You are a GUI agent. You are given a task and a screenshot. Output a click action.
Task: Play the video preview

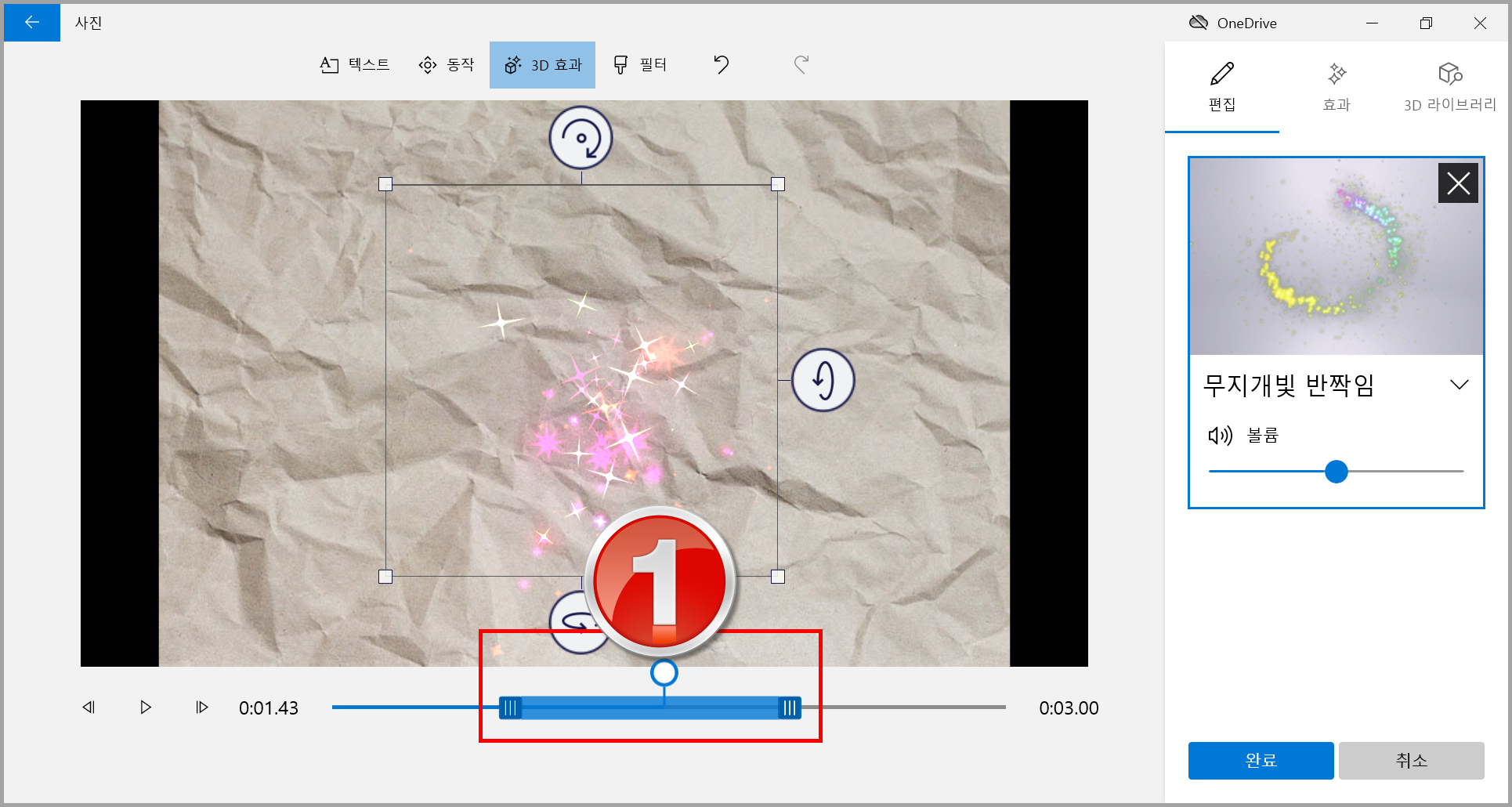pos(145,707)
